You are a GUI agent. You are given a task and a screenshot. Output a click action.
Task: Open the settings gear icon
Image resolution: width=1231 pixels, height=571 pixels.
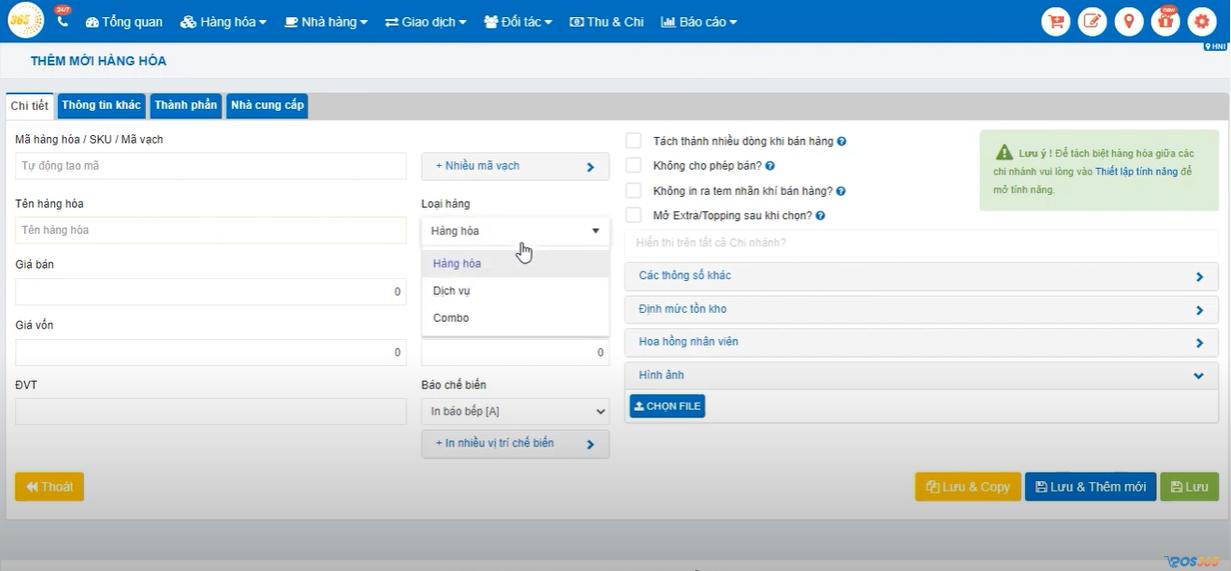1201,21
